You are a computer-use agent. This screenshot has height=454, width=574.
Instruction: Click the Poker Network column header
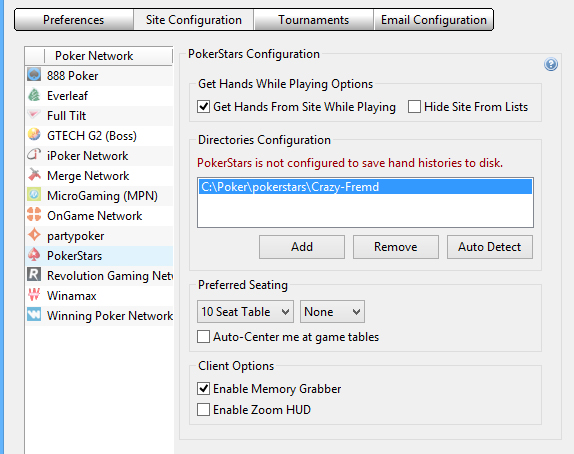tap(108, 56)
